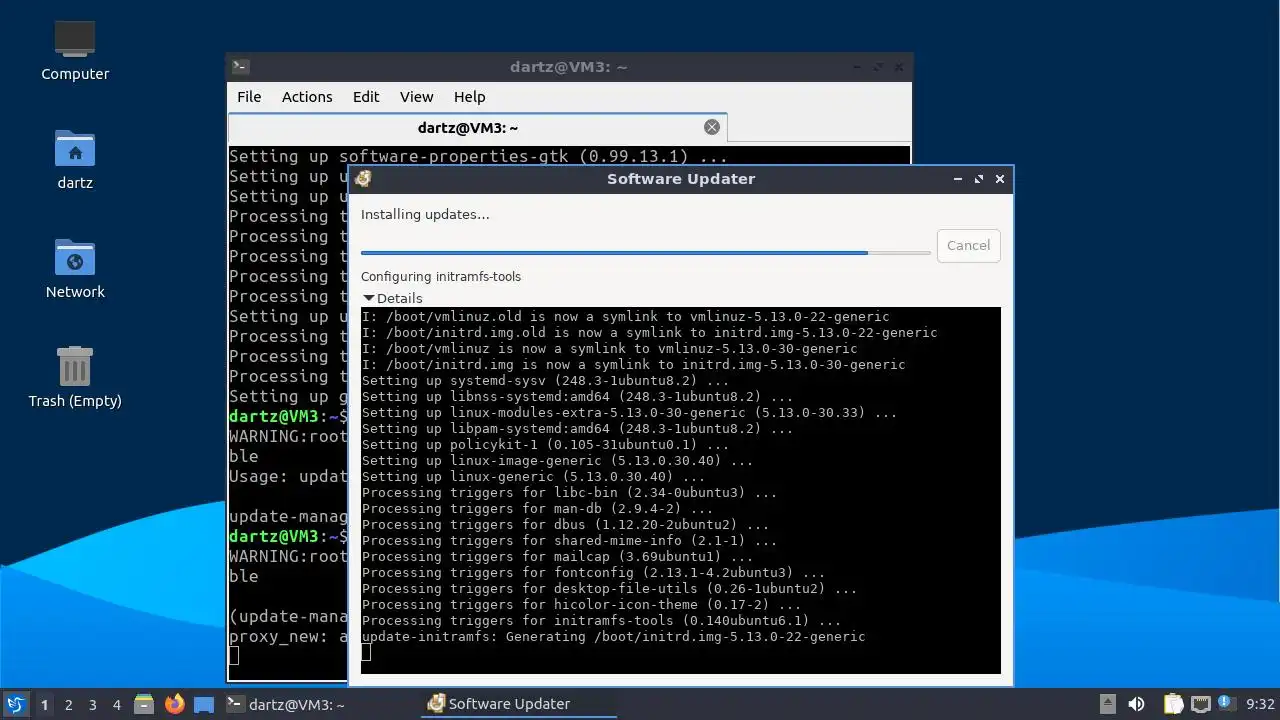
Task: Collapse the Details expander in Software Updater
Action: pos(369,298)
